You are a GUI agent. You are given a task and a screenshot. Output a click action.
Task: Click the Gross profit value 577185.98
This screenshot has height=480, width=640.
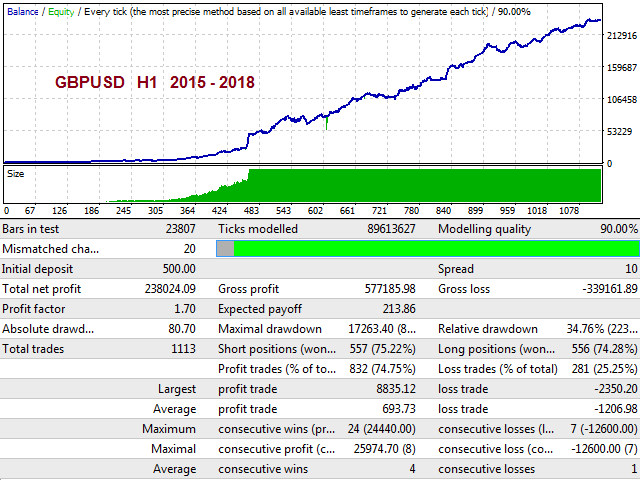pyautogui.click(x=390, y=289)
